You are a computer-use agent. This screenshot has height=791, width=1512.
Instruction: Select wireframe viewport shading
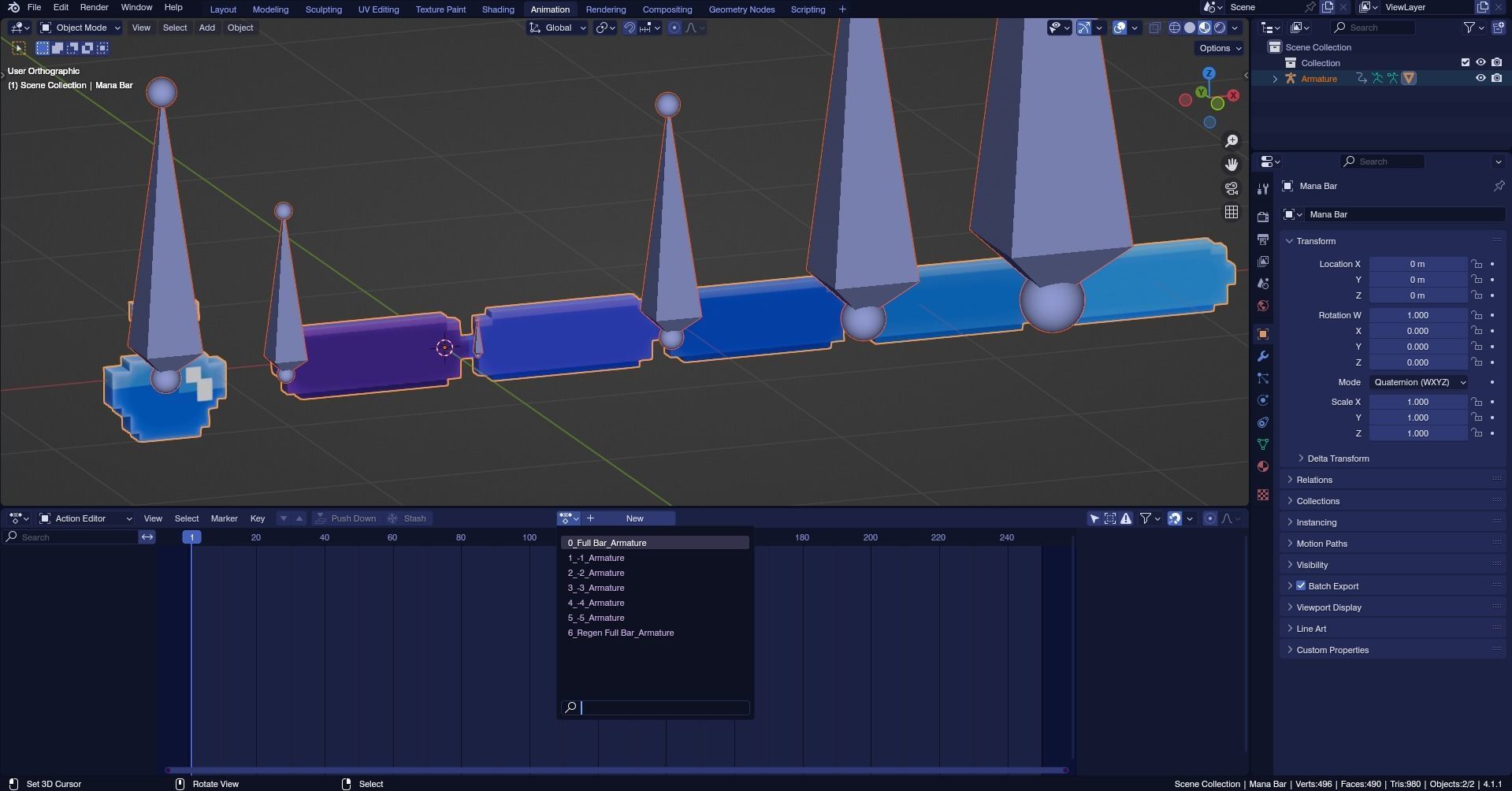(1175, 28)
